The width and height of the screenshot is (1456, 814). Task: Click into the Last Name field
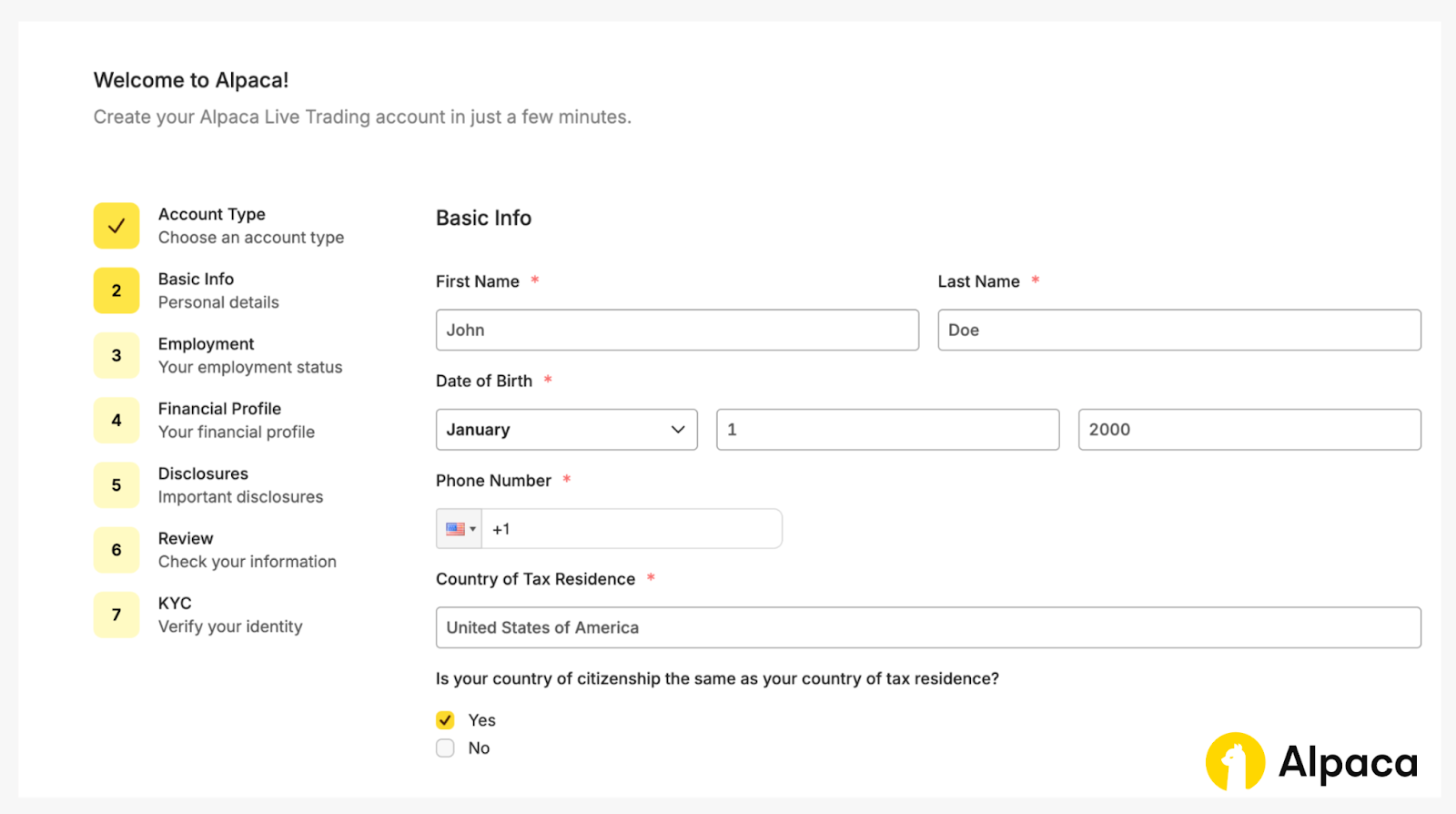1178,331
